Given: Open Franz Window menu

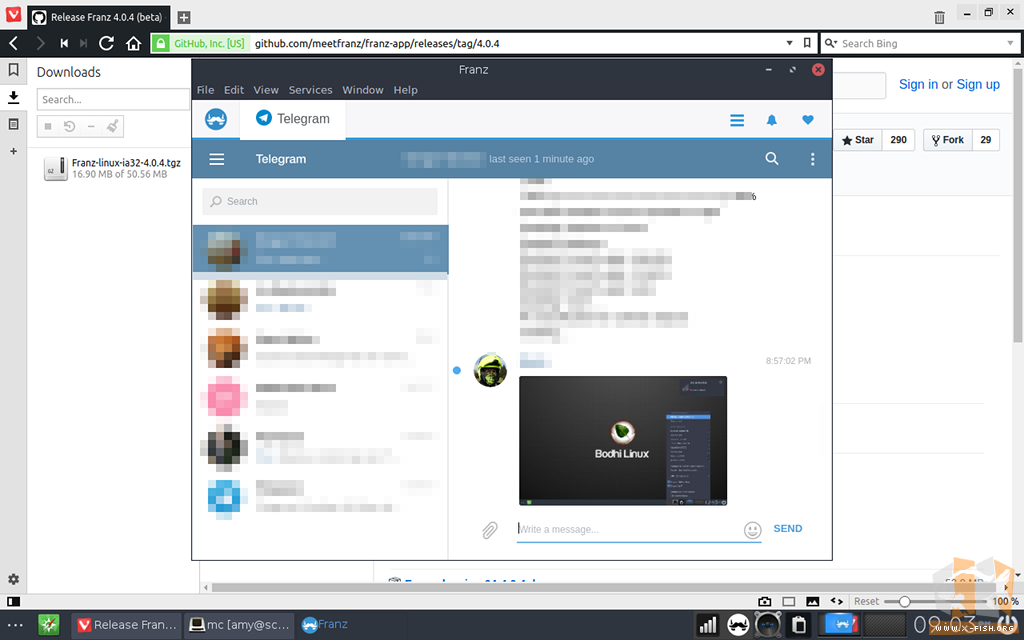Looking at the screenshot, I should coord(362,90).
